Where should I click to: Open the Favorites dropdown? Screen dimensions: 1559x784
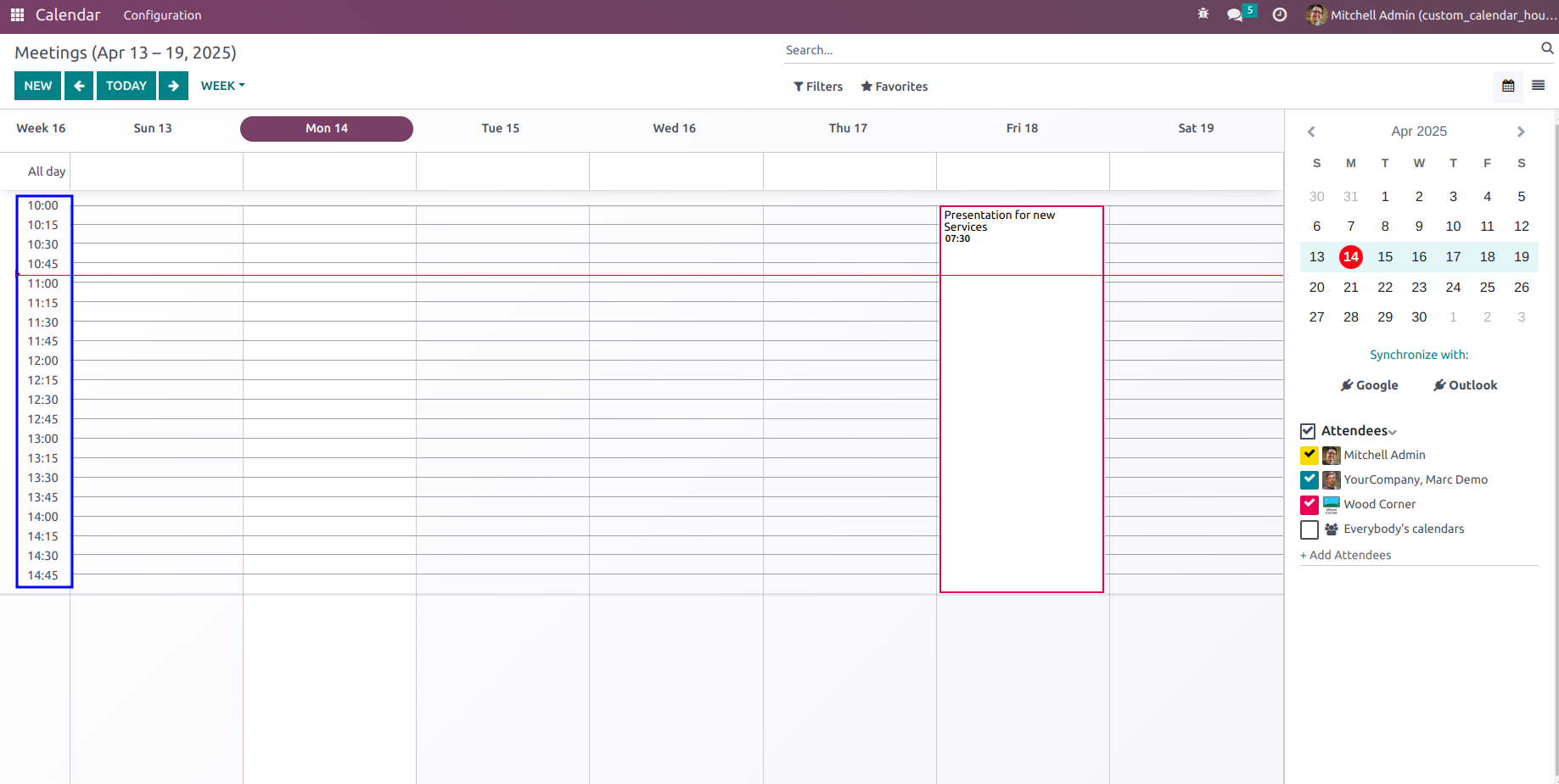pyautogui.click(x=894, y=87)
